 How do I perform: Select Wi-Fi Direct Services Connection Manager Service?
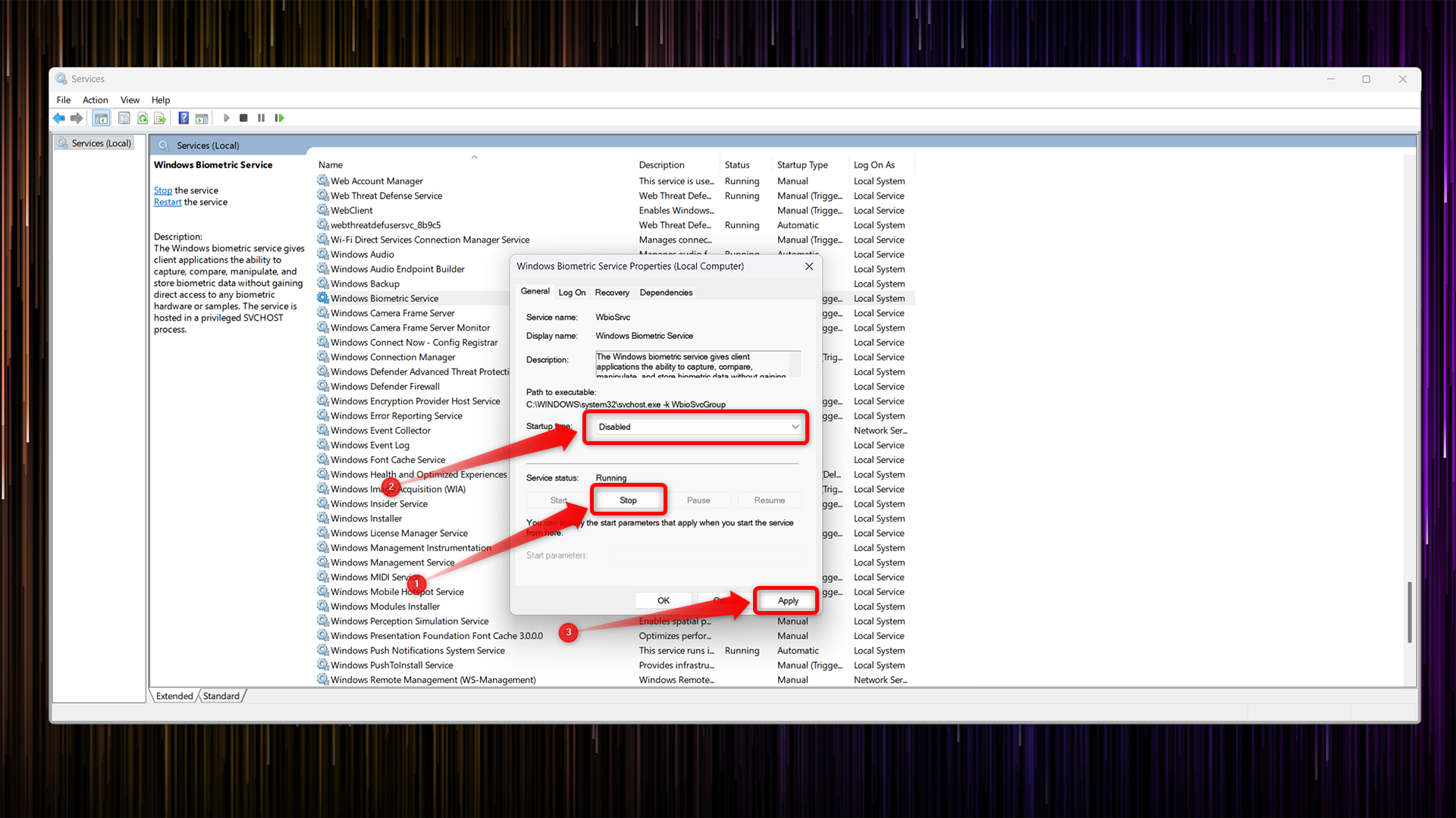point(614,240)
